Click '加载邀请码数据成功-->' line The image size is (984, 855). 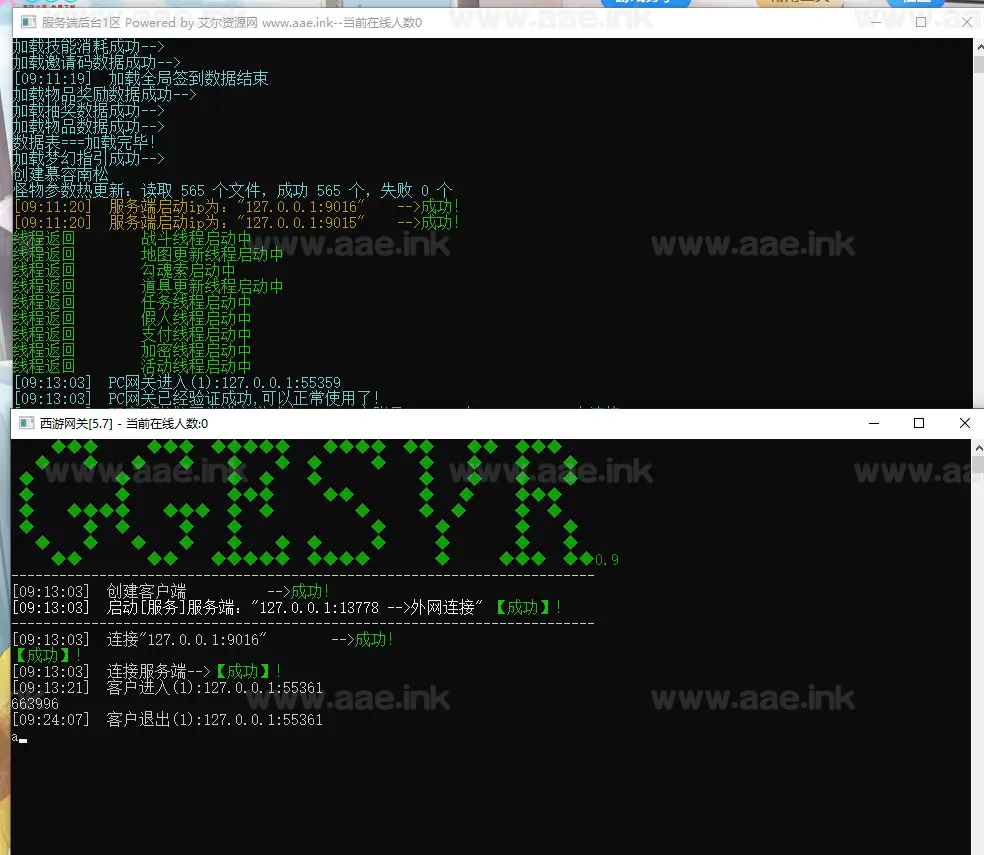click(x=97, y=62)
